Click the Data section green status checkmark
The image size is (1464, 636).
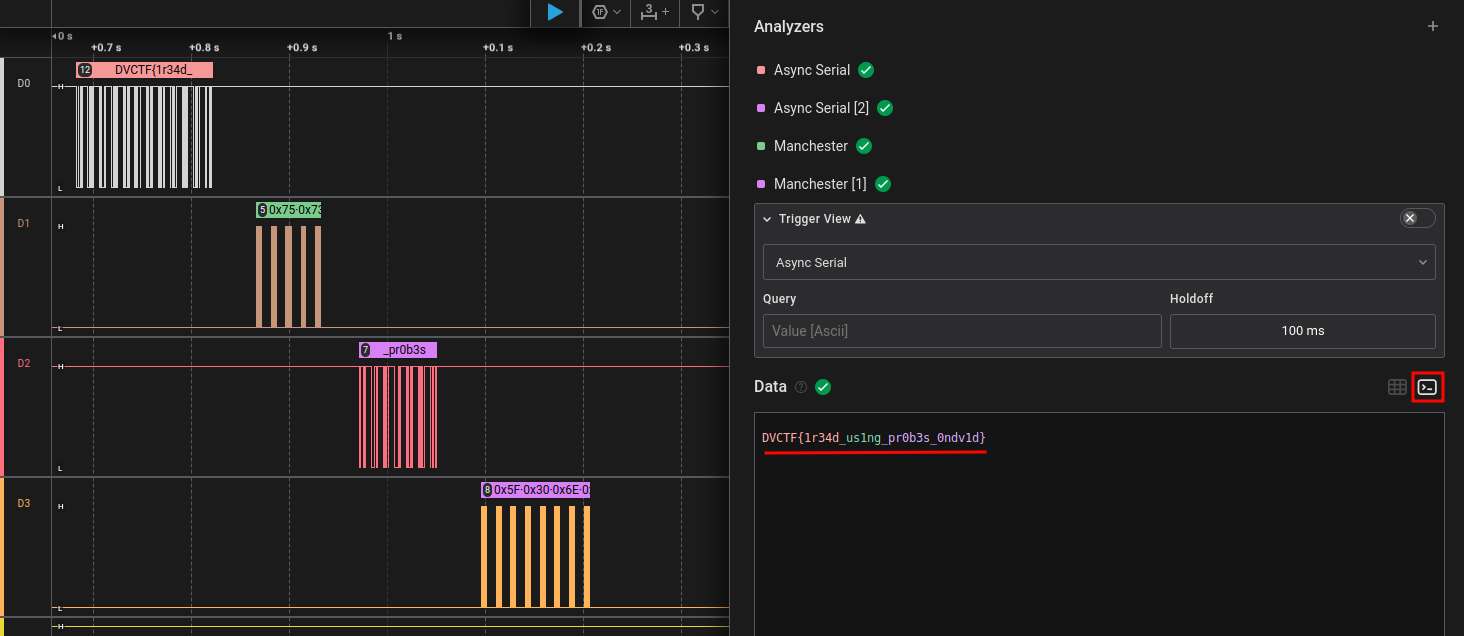(823, 387)
